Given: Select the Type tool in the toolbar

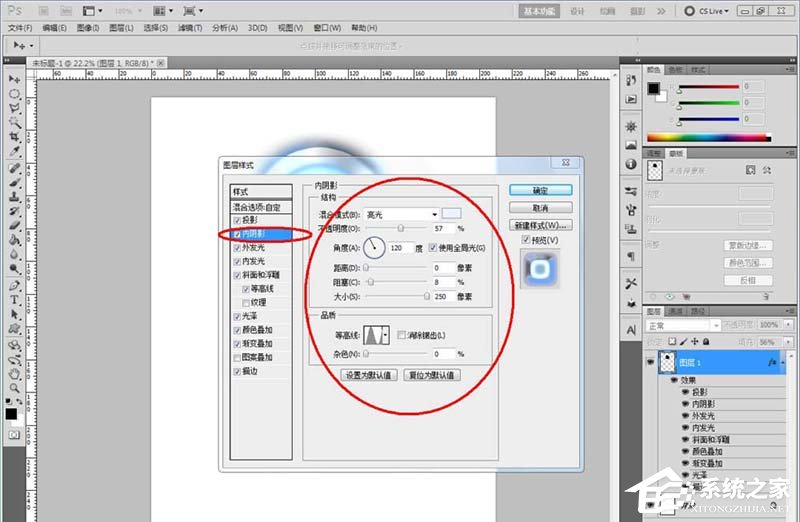Looking at the screenshot, I should coord(14,300).
